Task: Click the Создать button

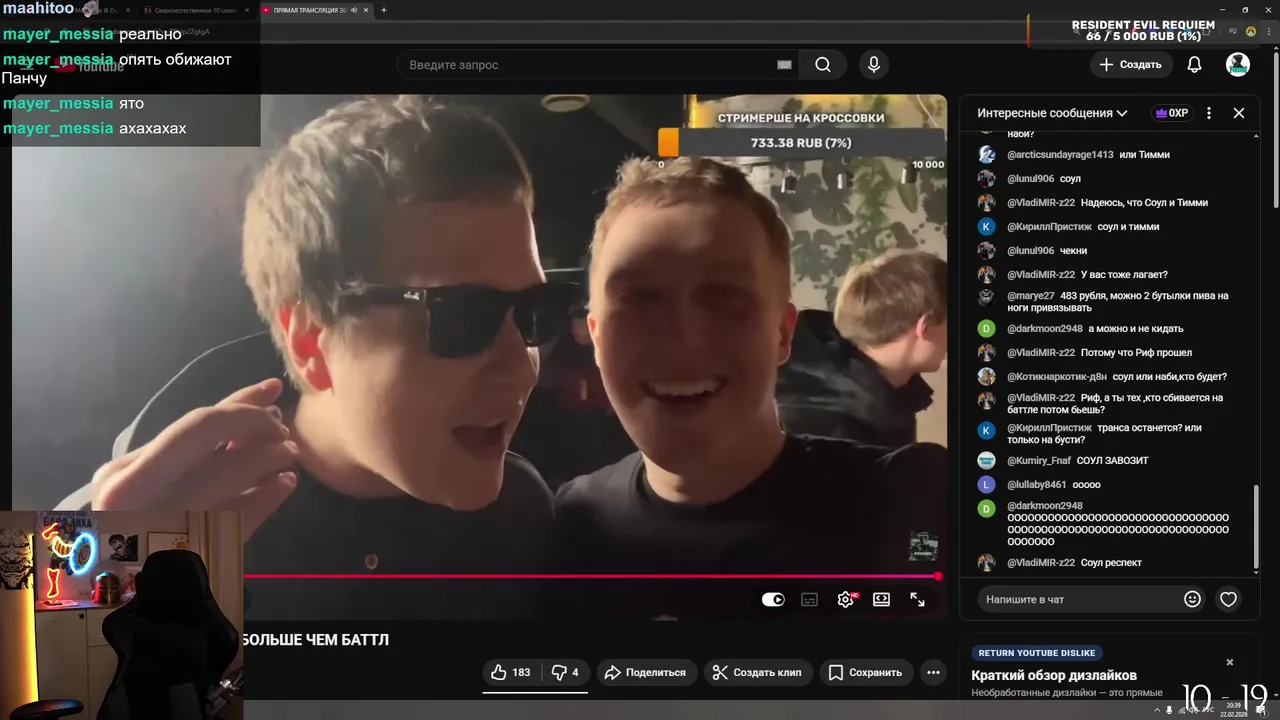Action: pos(1131,65)
